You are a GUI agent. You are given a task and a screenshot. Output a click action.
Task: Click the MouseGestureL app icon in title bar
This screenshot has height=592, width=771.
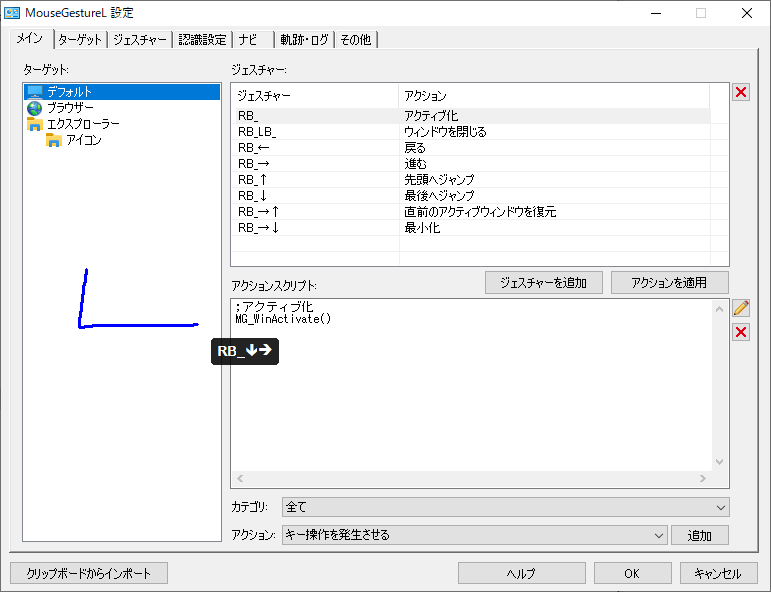[13, 13]
